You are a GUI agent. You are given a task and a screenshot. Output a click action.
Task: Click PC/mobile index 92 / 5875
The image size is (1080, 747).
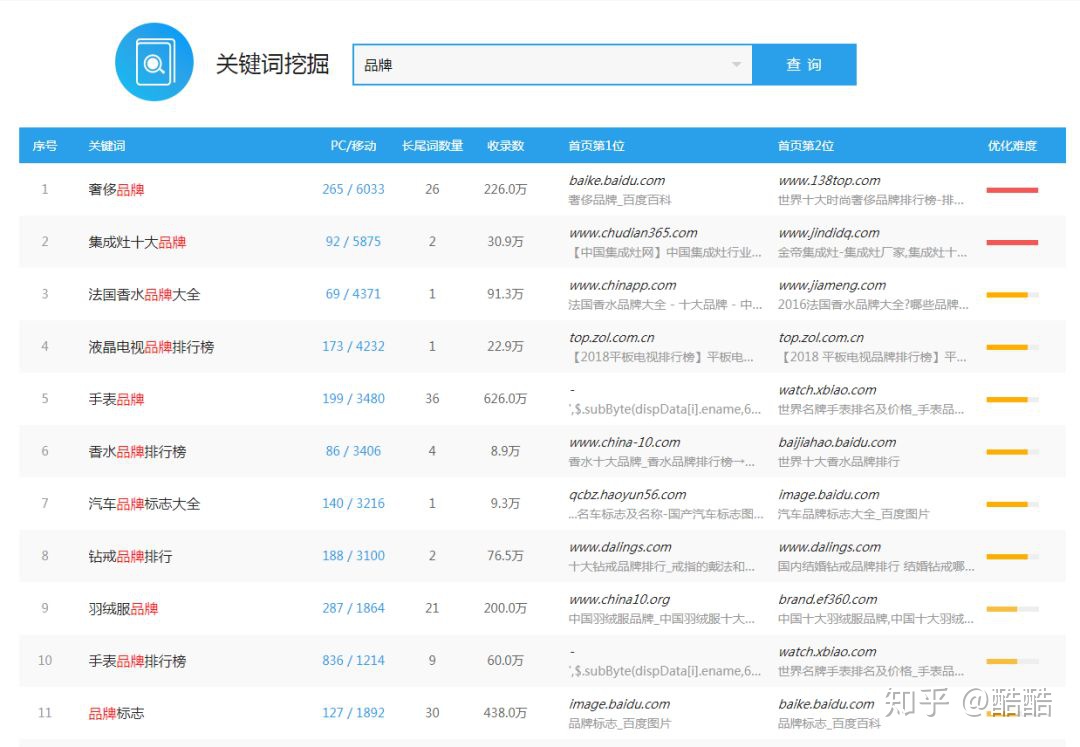[x=353, y=242]
